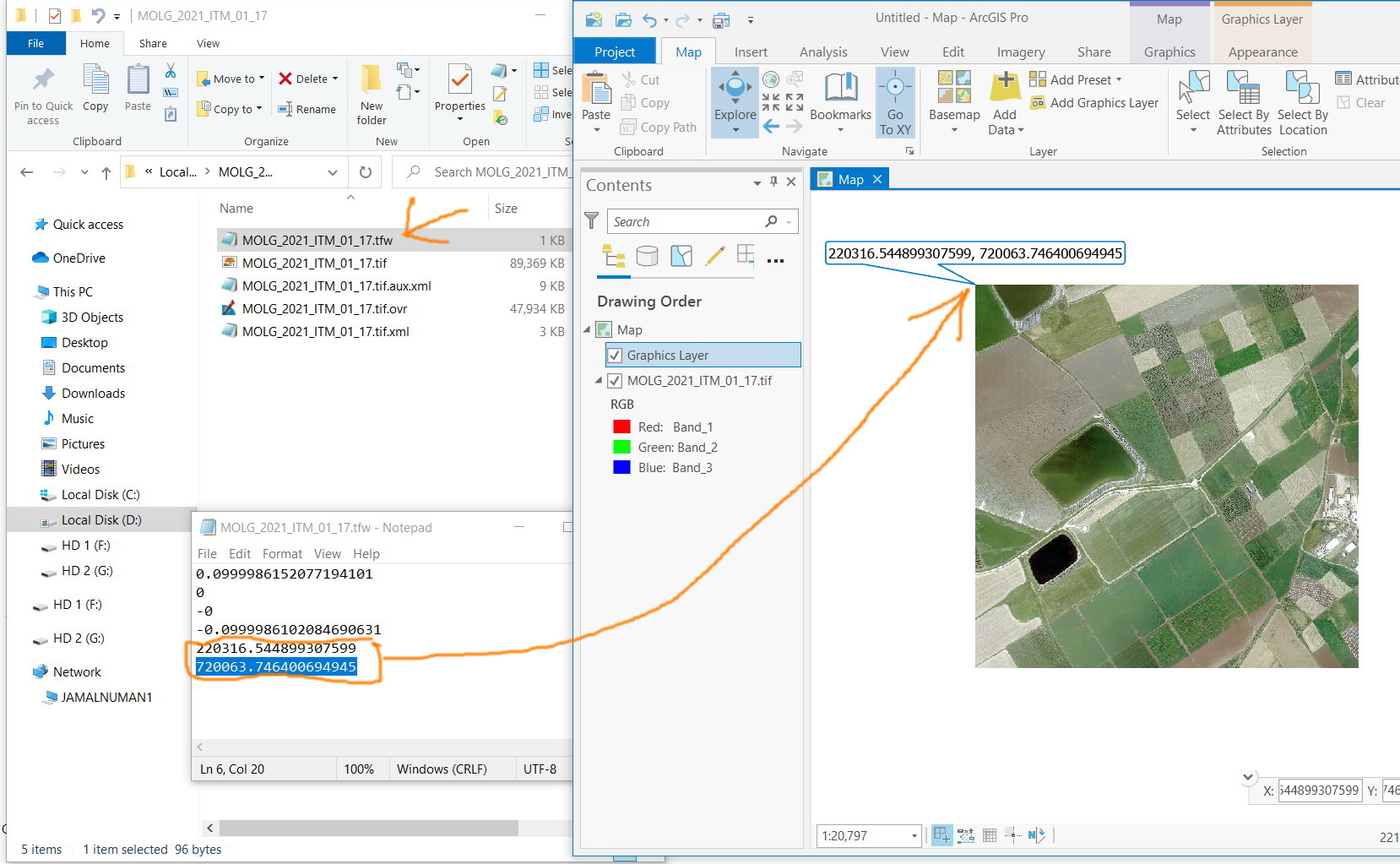This screenshot has width=1400, height=864.
Task: Click the Fixed Zoom In icon
Action: tap(771, 102)
